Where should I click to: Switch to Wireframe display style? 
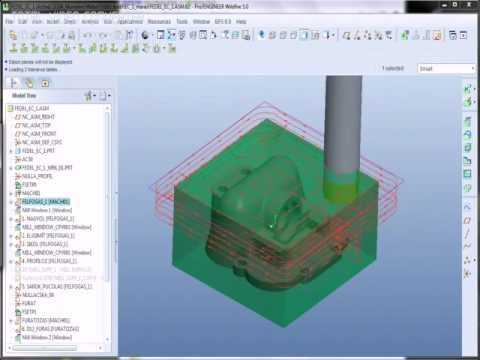click(x=272, y=35)
